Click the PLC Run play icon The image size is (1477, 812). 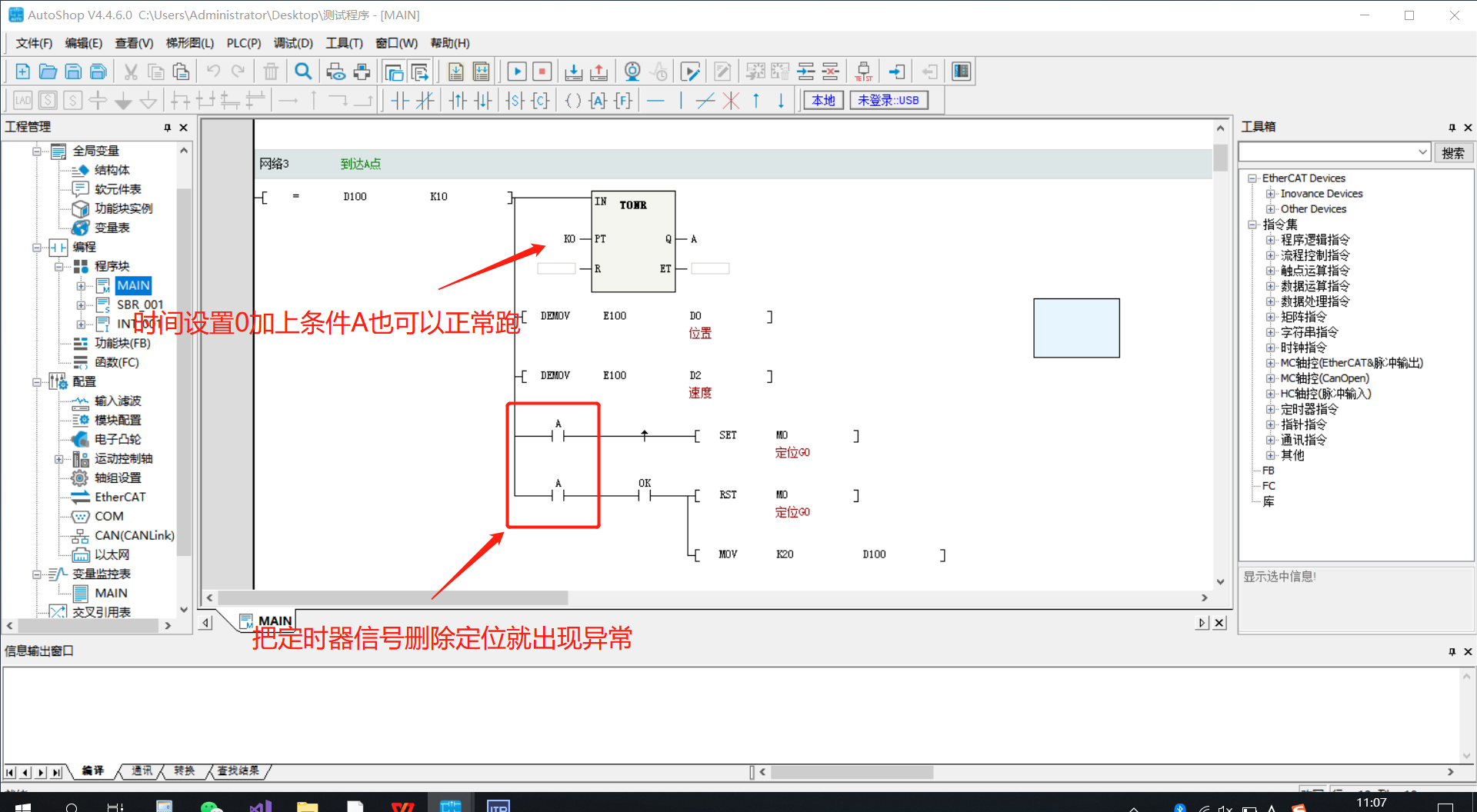coord(517,72)
